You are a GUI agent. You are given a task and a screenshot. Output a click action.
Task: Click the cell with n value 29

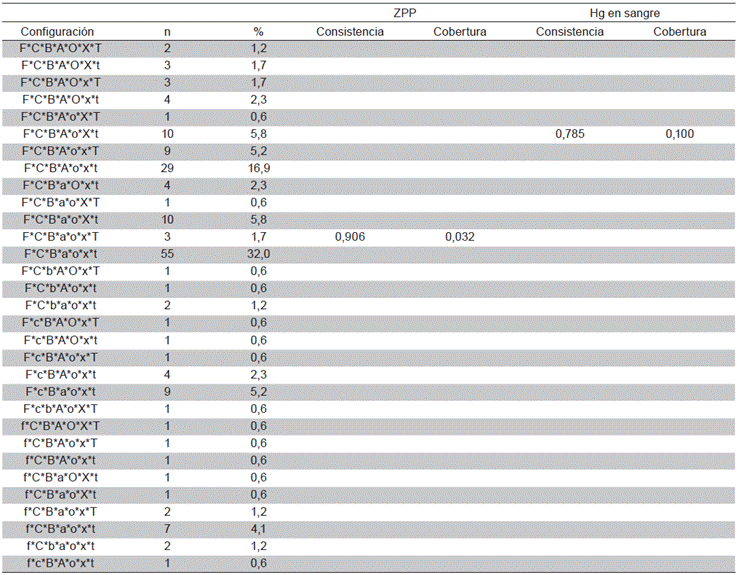(x=167, y=168)
